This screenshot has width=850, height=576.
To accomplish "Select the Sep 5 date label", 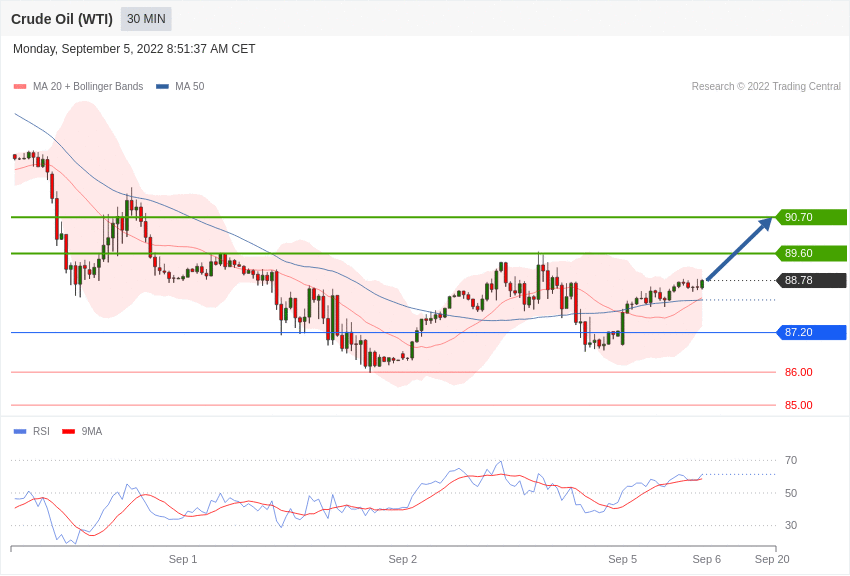I will click(x=623, y=559).
